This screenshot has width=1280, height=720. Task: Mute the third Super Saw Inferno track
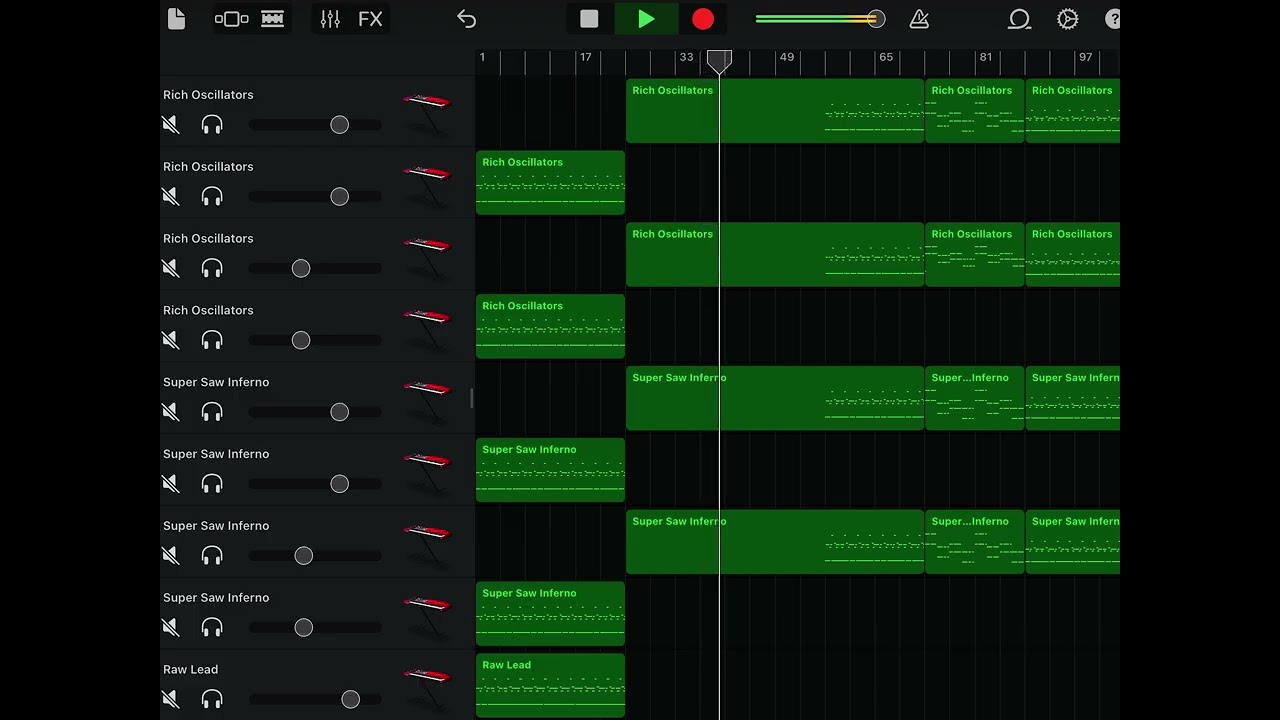tap(171, 556)
